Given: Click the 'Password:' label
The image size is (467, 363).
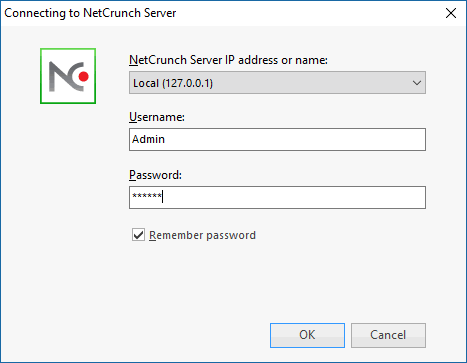Looking at the screenshot, I should point(155,175).
